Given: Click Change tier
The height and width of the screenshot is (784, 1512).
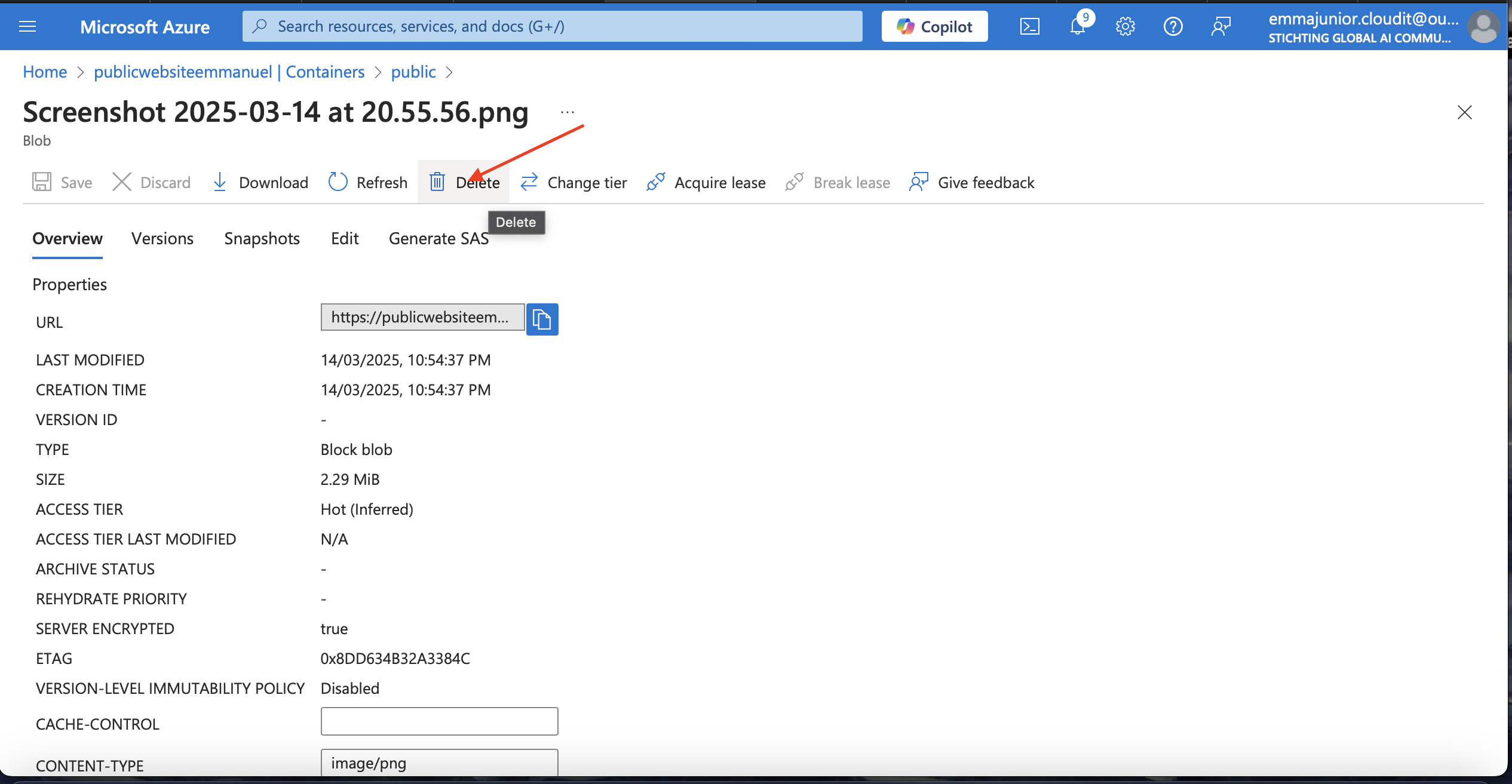Looking at the screenshot, I should tap(573, 182).
